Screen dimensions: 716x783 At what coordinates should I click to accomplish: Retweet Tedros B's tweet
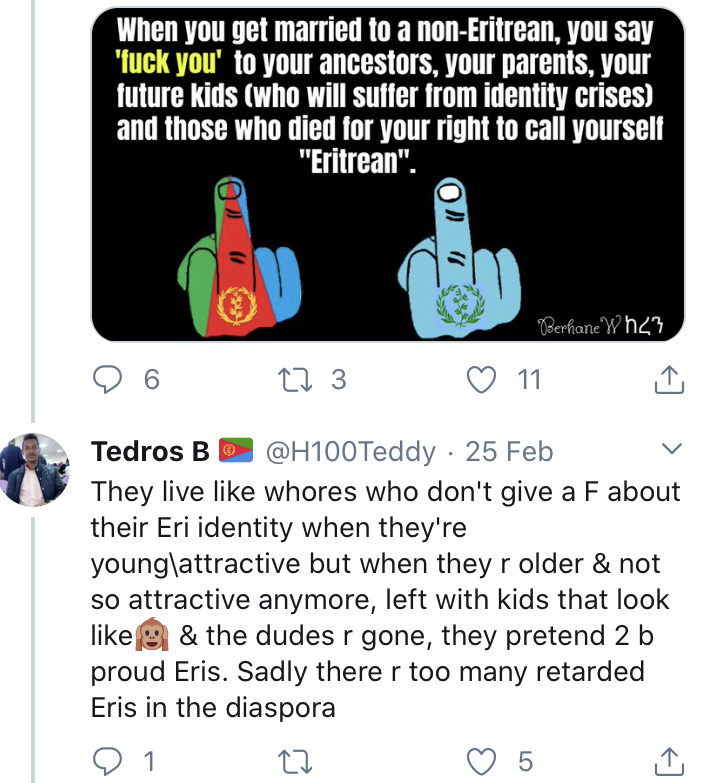298,760
